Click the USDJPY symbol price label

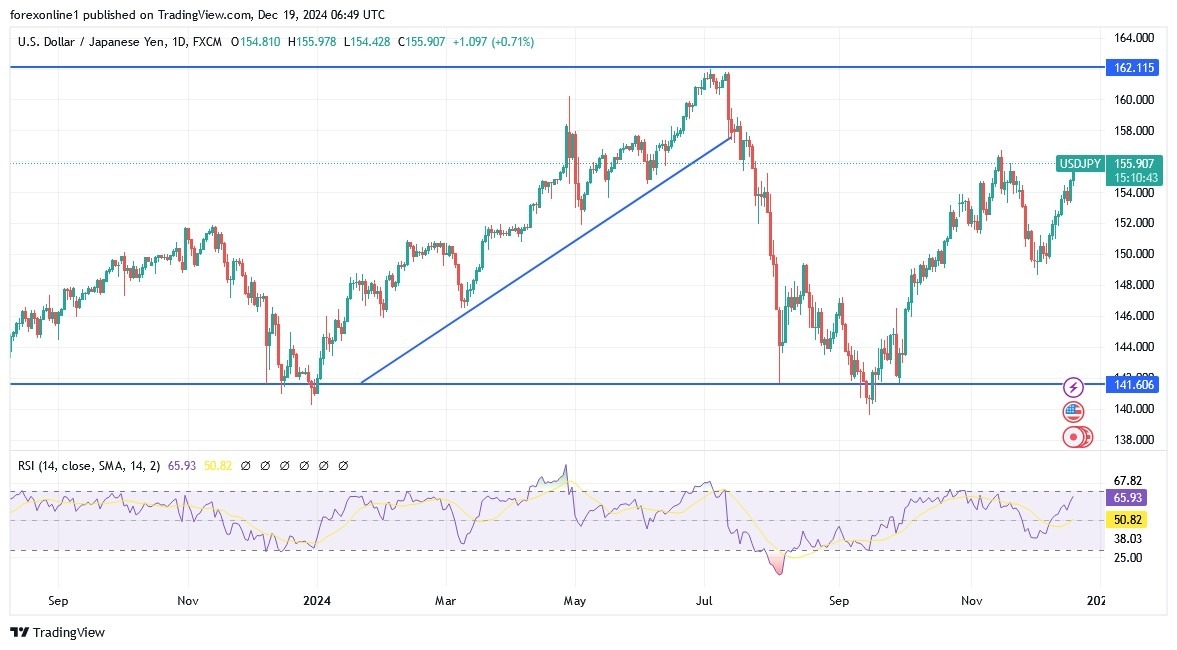point(1080,164)
